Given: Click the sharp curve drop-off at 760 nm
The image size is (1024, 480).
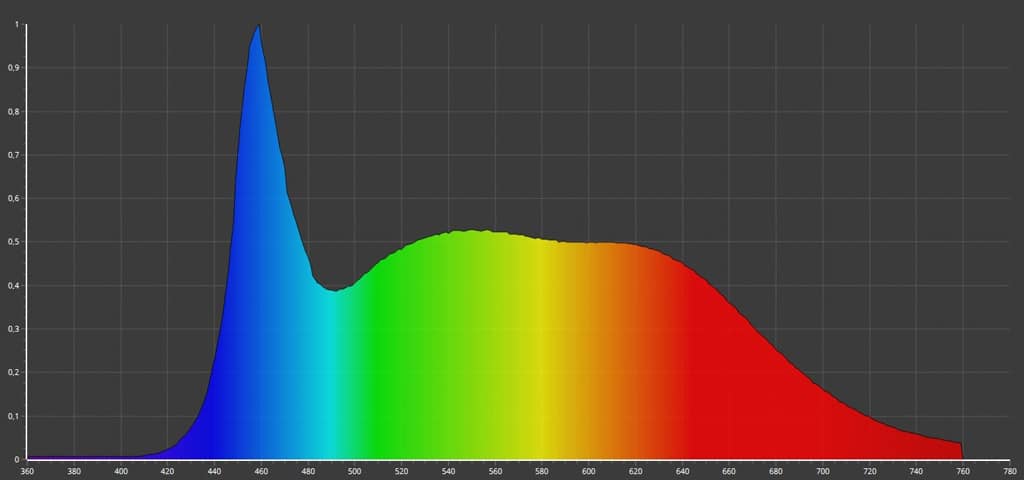Looking at the screenshot, I should click(x=962, y=450).
